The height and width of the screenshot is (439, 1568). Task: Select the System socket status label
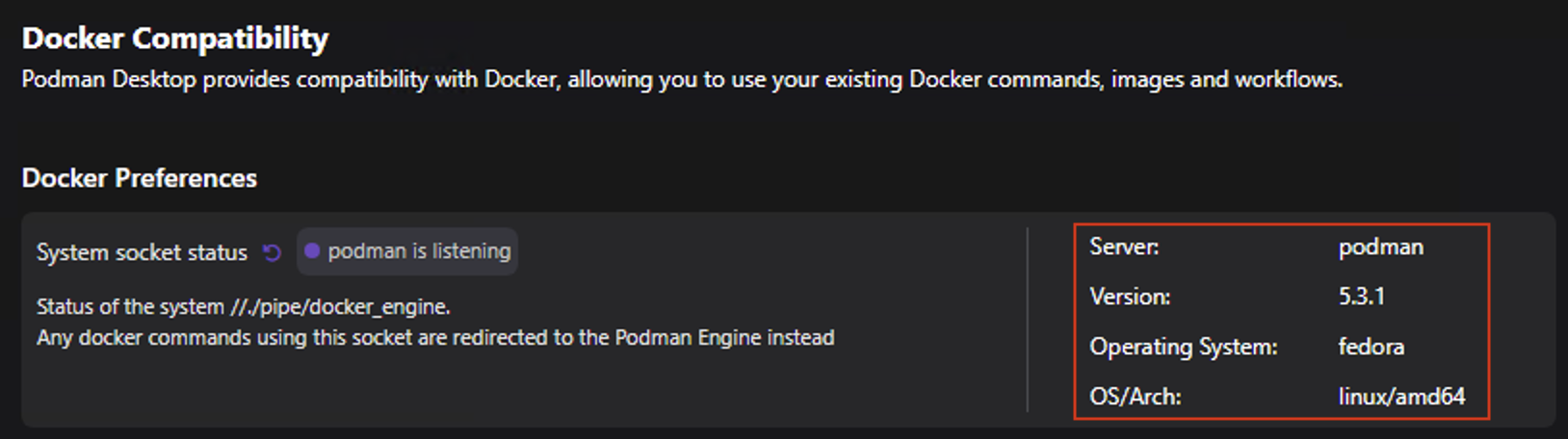coord(142,252)
